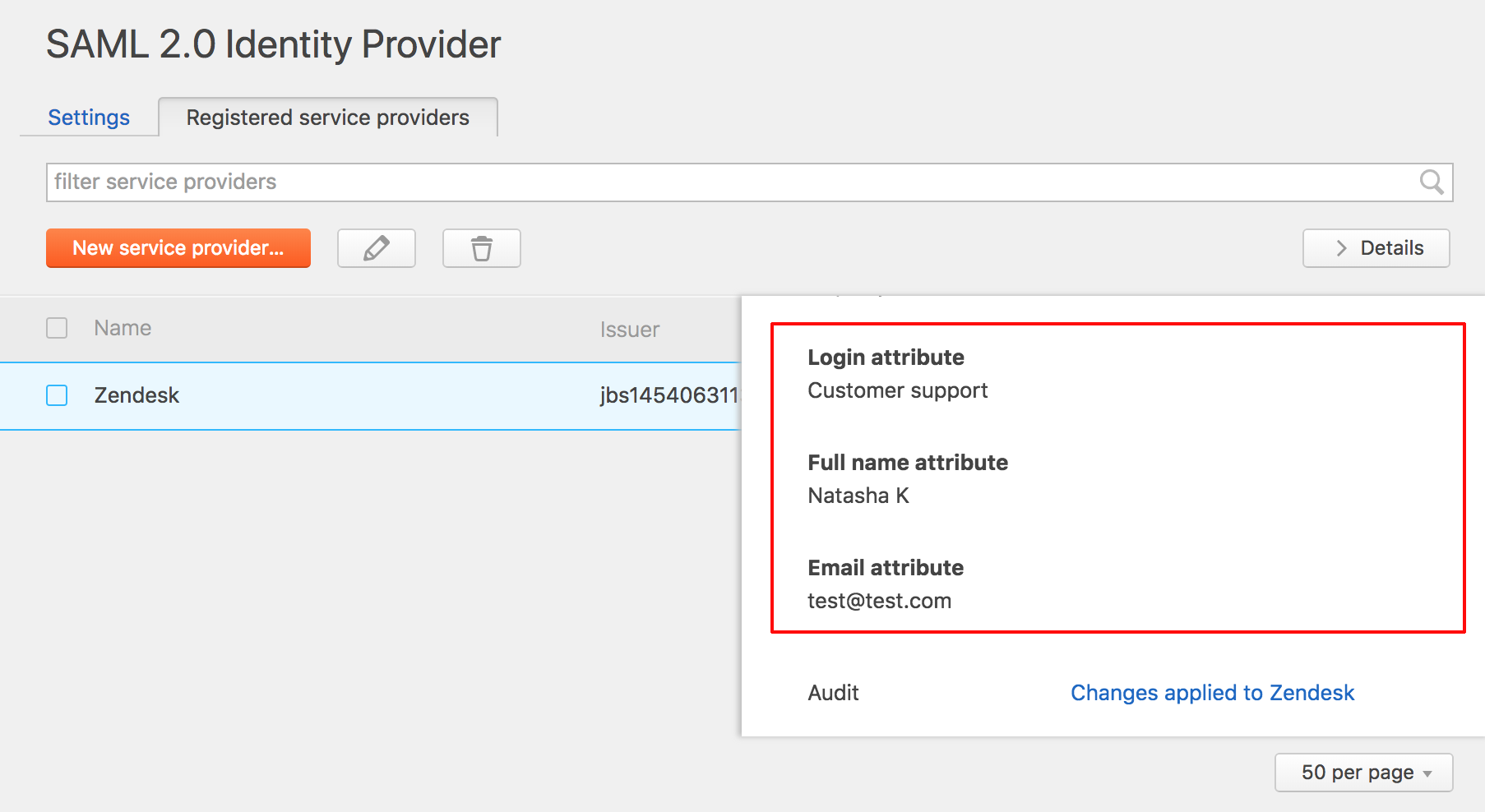
Task: Select the Zendesk provider name
Action: [136, 395]
